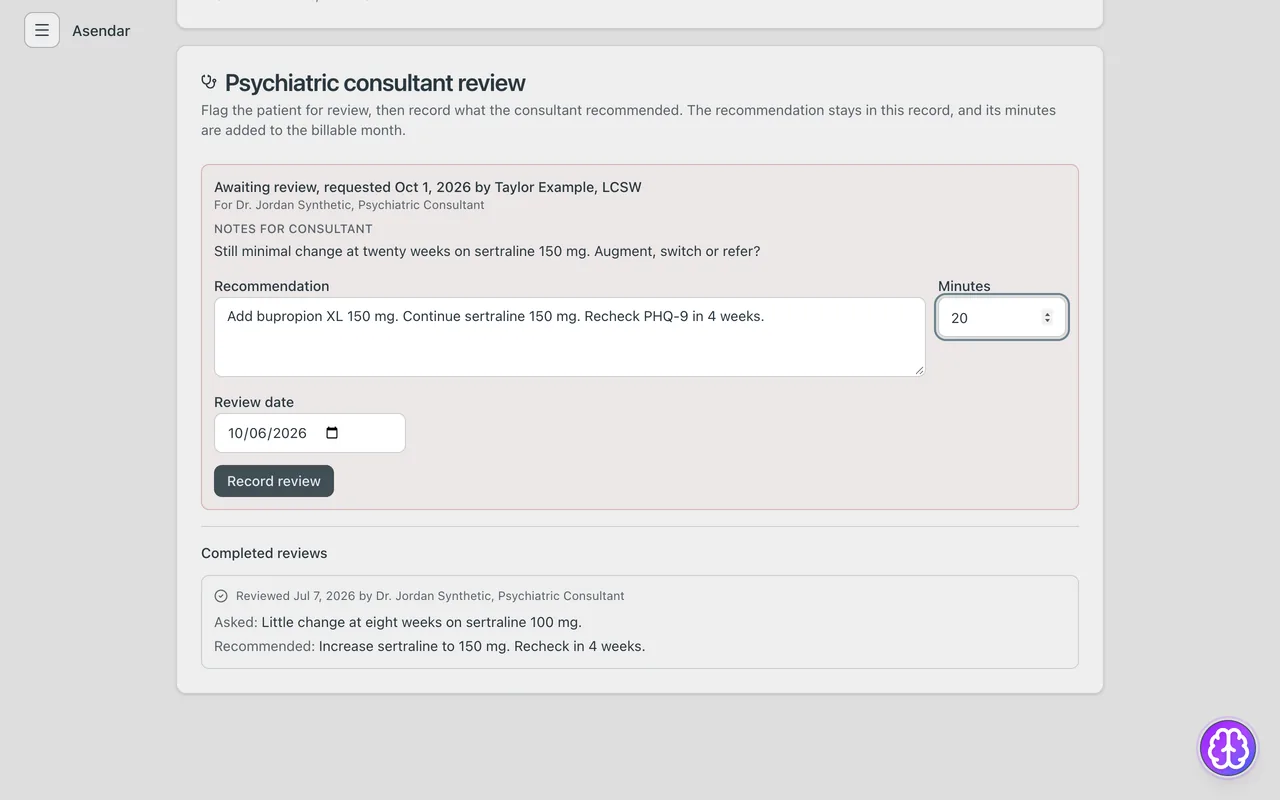
Task: Focus the Minutes number field
Action: click(1002, 318)
